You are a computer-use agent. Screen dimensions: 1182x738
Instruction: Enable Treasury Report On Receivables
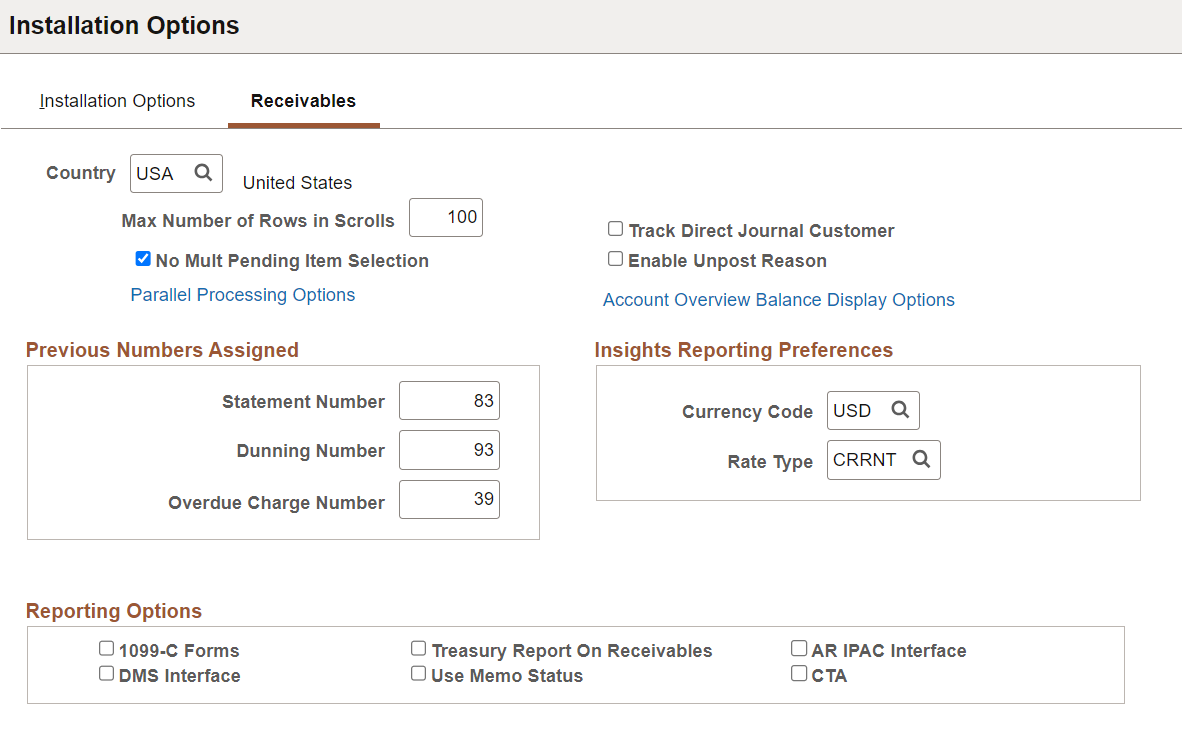[418, 648]
